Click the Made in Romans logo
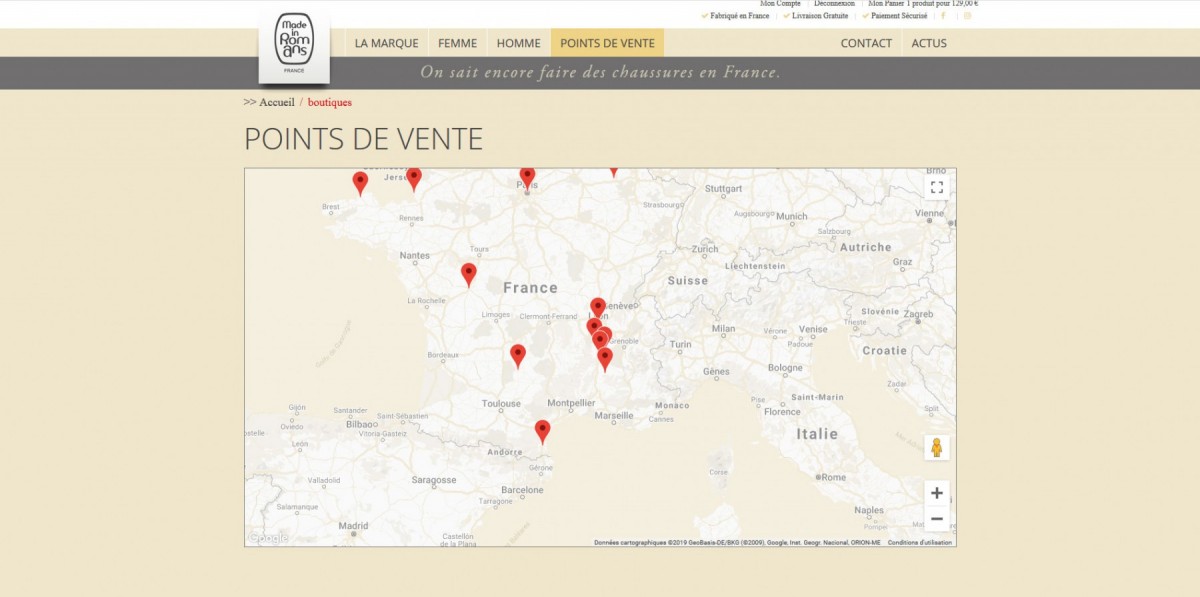The height and width of the screenshot is (597, 1200). (x=294, y=47)
